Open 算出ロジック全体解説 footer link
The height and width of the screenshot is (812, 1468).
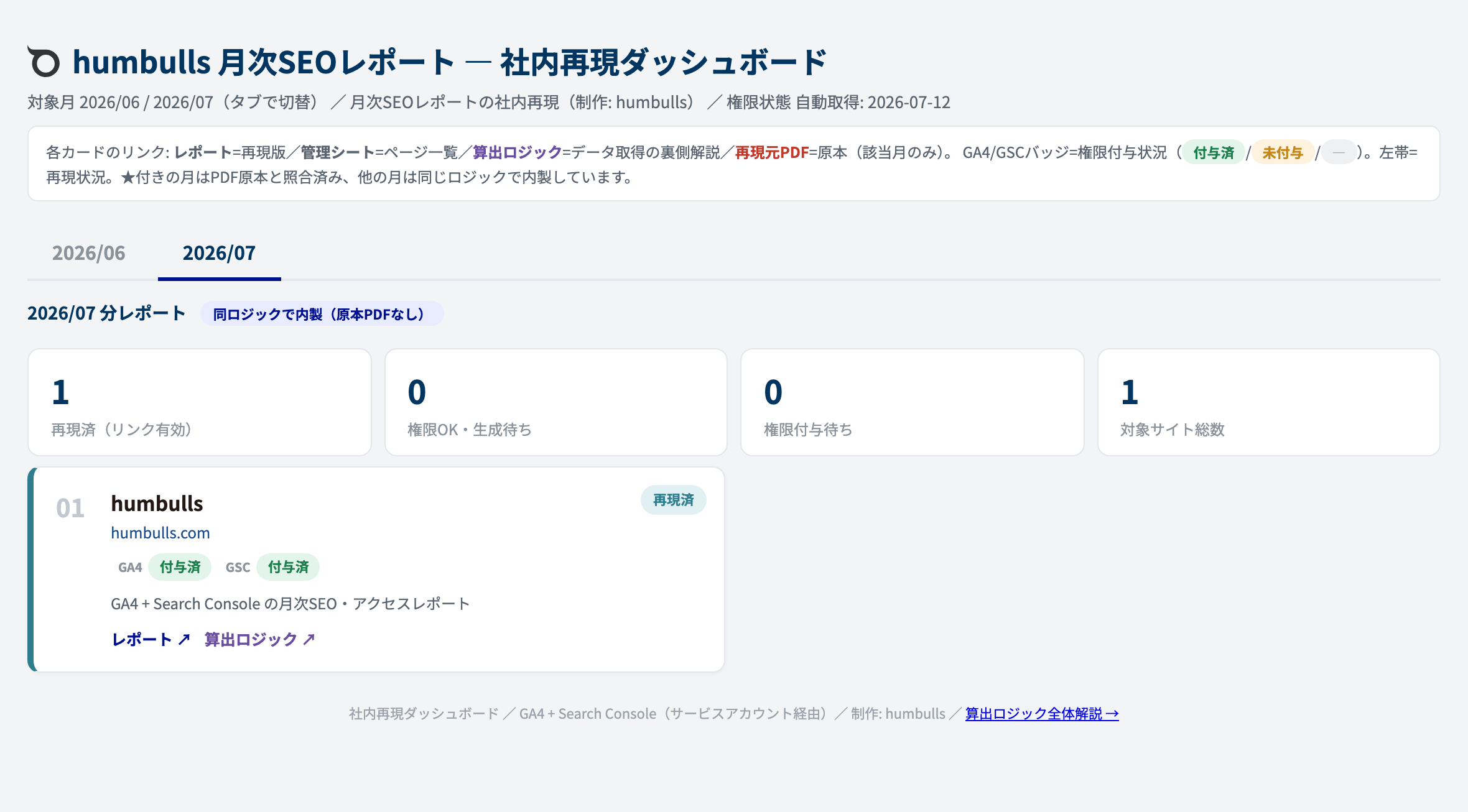click(x=1042, y=714)
